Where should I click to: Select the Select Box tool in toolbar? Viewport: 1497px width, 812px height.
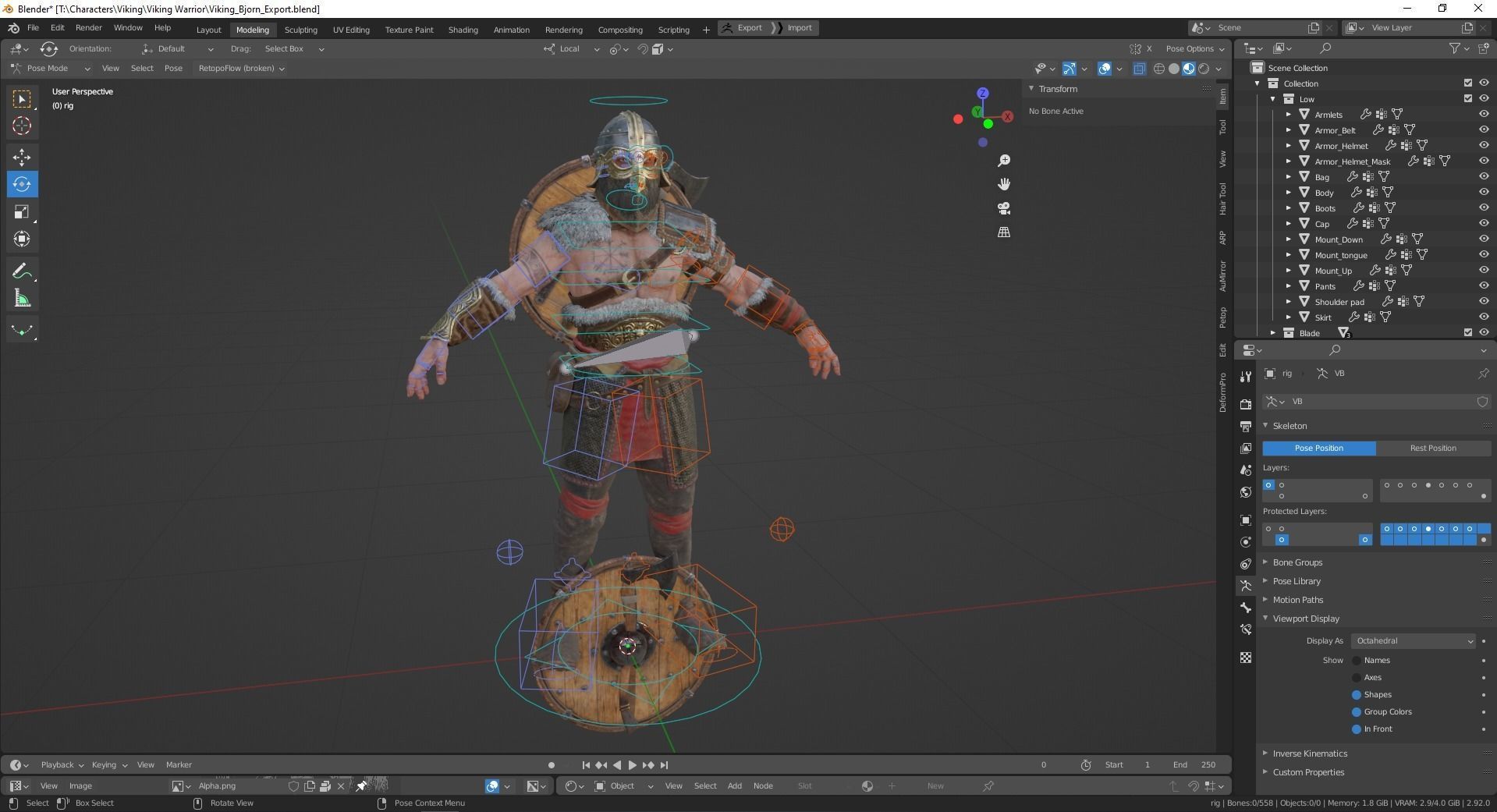pyautogui.click(x=22, y=99)
